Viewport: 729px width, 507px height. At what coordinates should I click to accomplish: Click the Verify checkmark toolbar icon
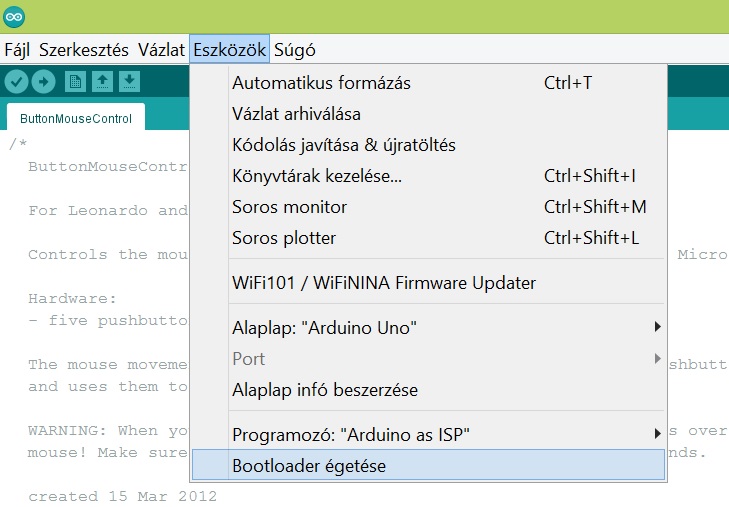(x=16, y=82)
